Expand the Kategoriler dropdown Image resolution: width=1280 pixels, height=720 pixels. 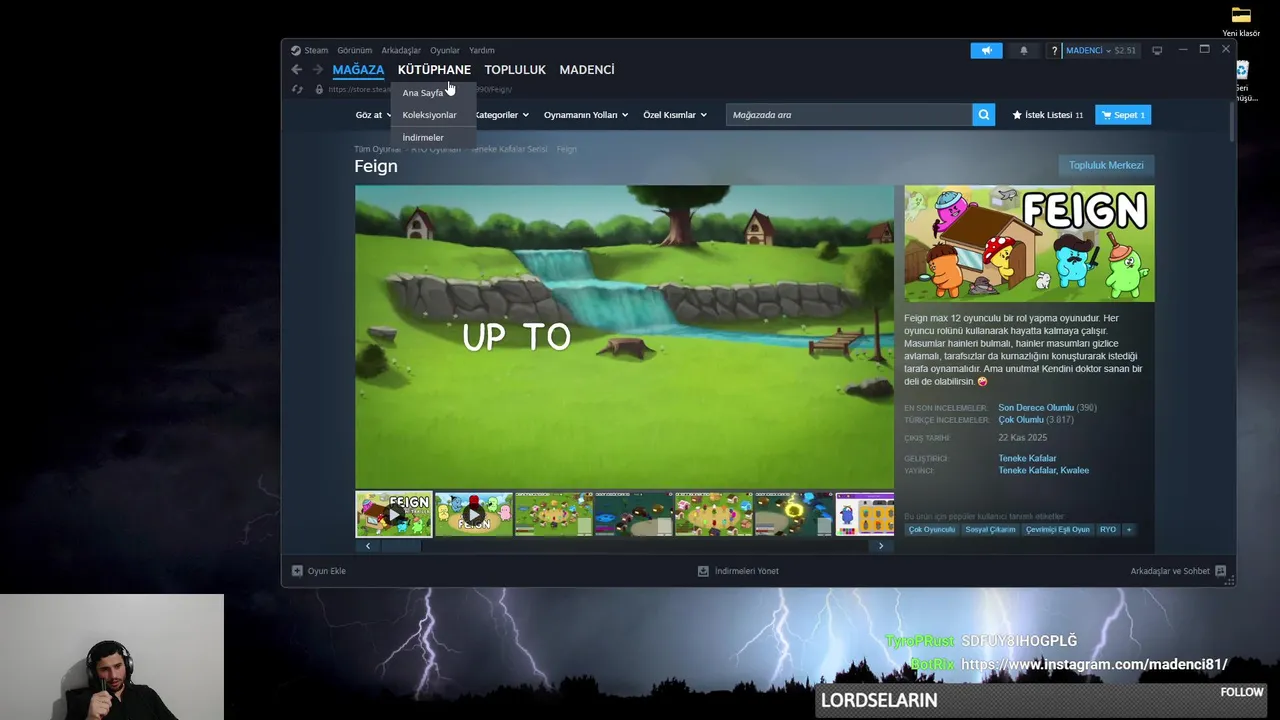tap(501, 115)
